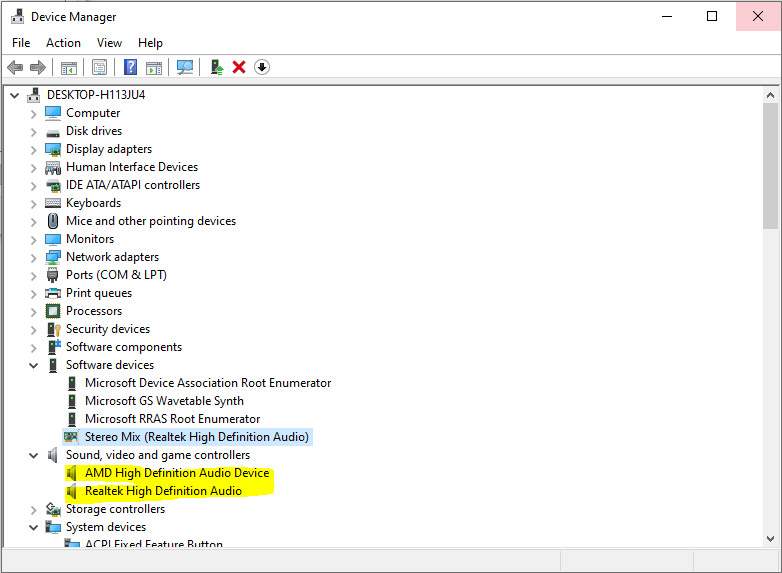Image resolution: width=782 pixels, height=573 pixels.
Task: Collapse the Software devices category
Action: point(33,365)
